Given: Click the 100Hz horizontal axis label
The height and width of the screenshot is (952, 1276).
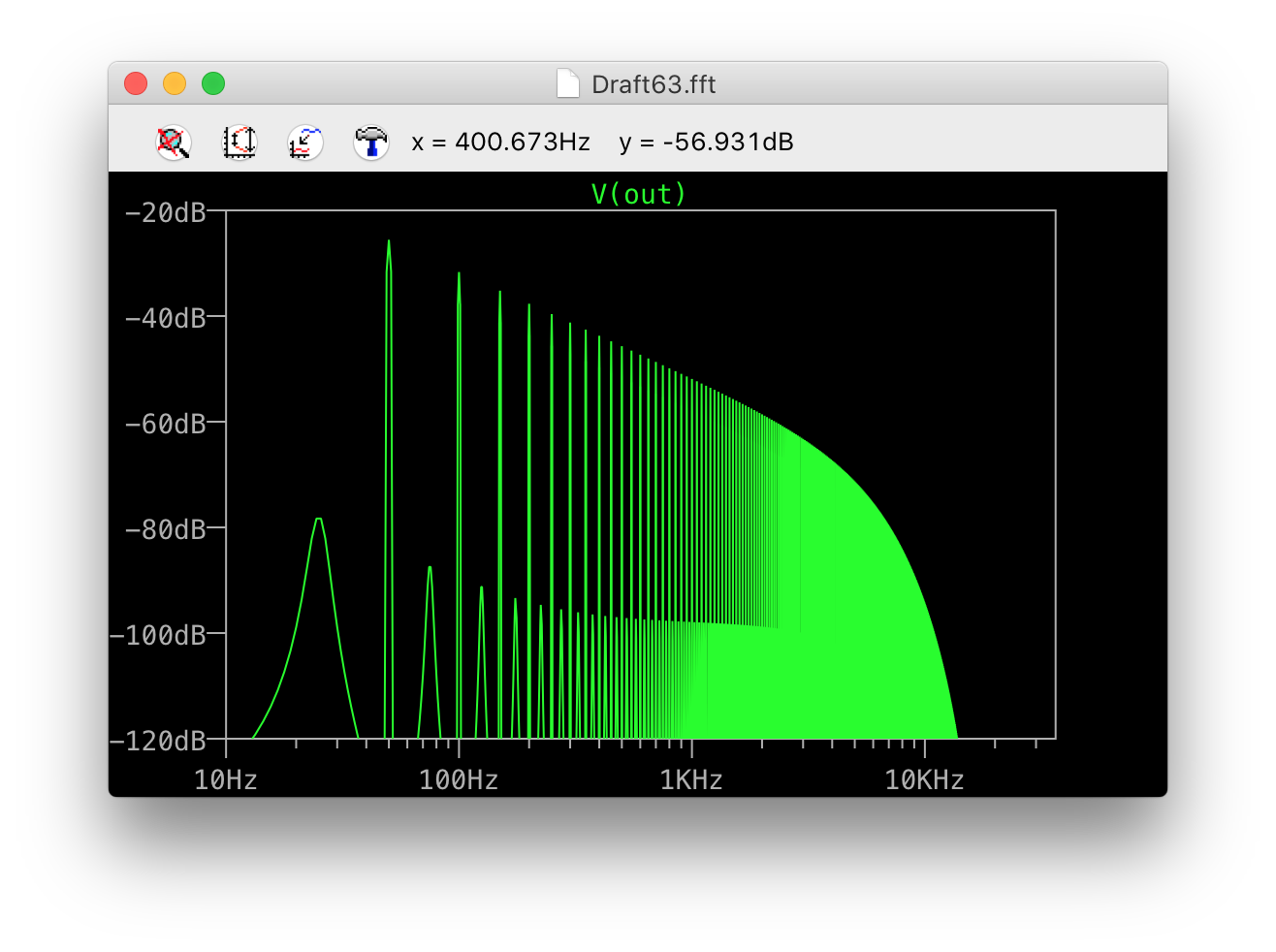Looking at the screenshot, I should pos(459,779).
